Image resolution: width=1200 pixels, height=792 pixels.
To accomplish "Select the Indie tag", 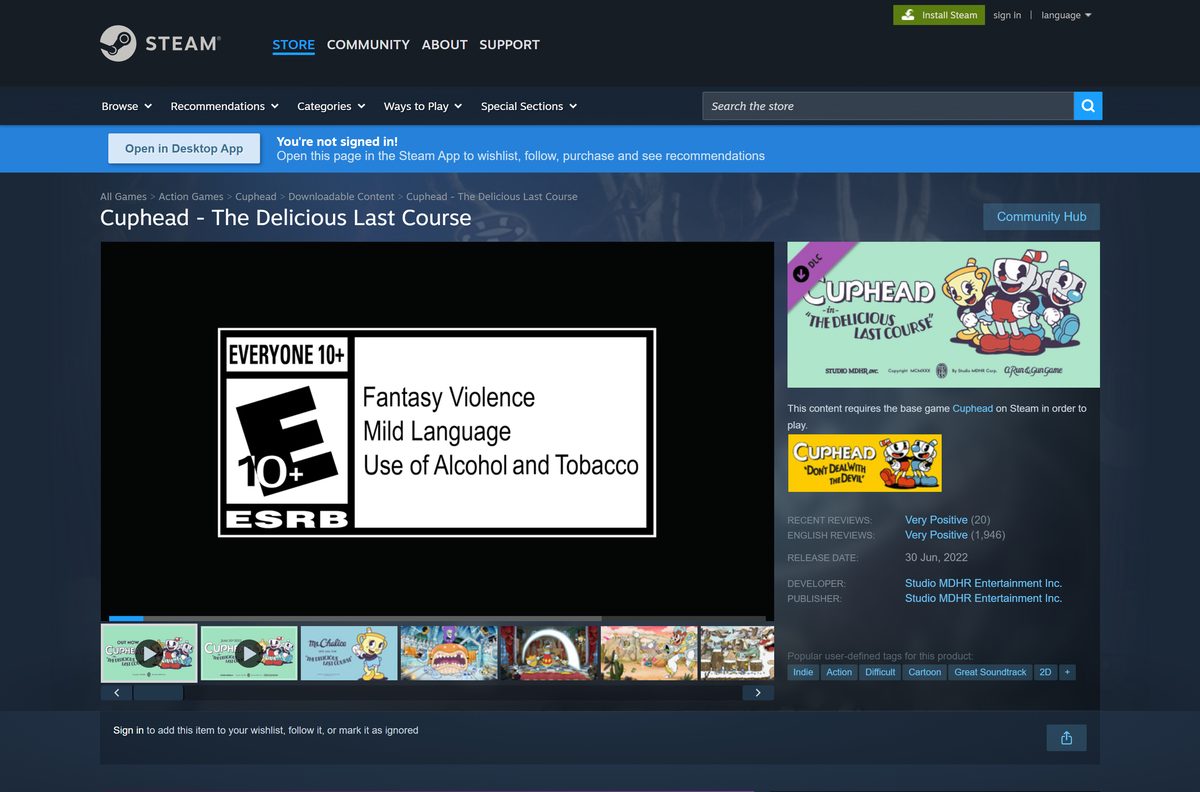I will [x=803, y=672].
